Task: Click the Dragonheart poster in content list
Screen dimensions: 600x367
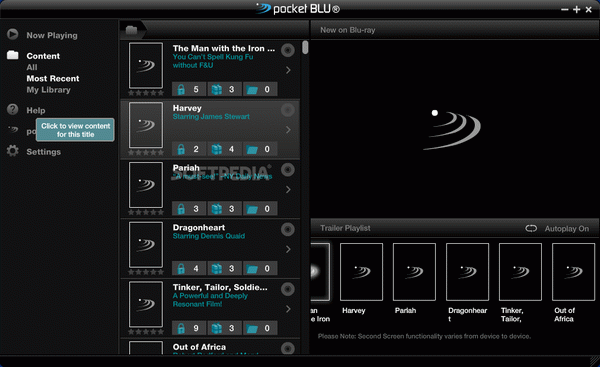Action: 146,245
